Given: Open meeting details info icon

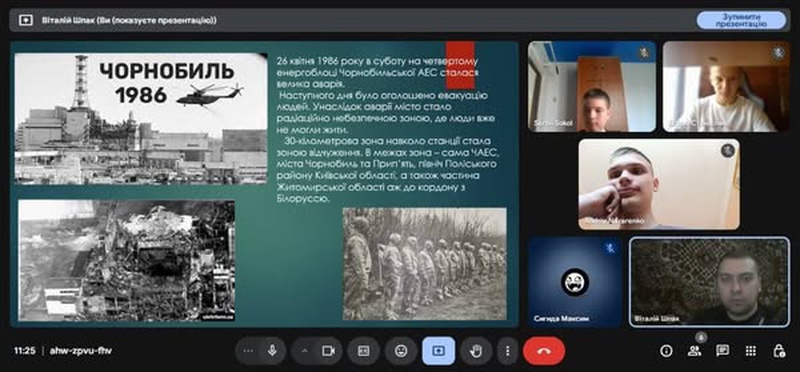Looking at the screenshot, I should [665, 351].
